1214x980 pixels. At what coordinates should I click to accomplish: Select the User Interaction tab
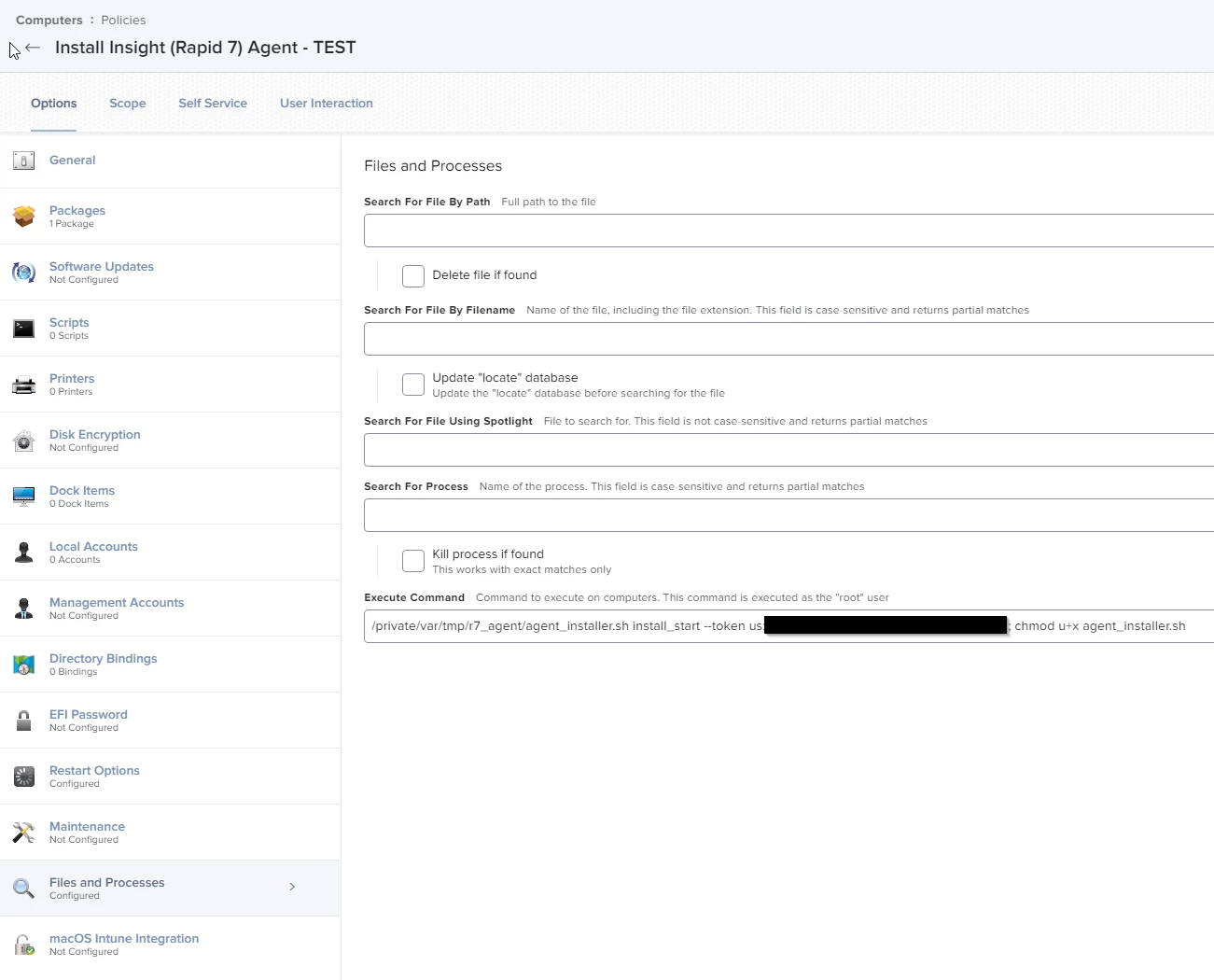click(x=327, y=104)
